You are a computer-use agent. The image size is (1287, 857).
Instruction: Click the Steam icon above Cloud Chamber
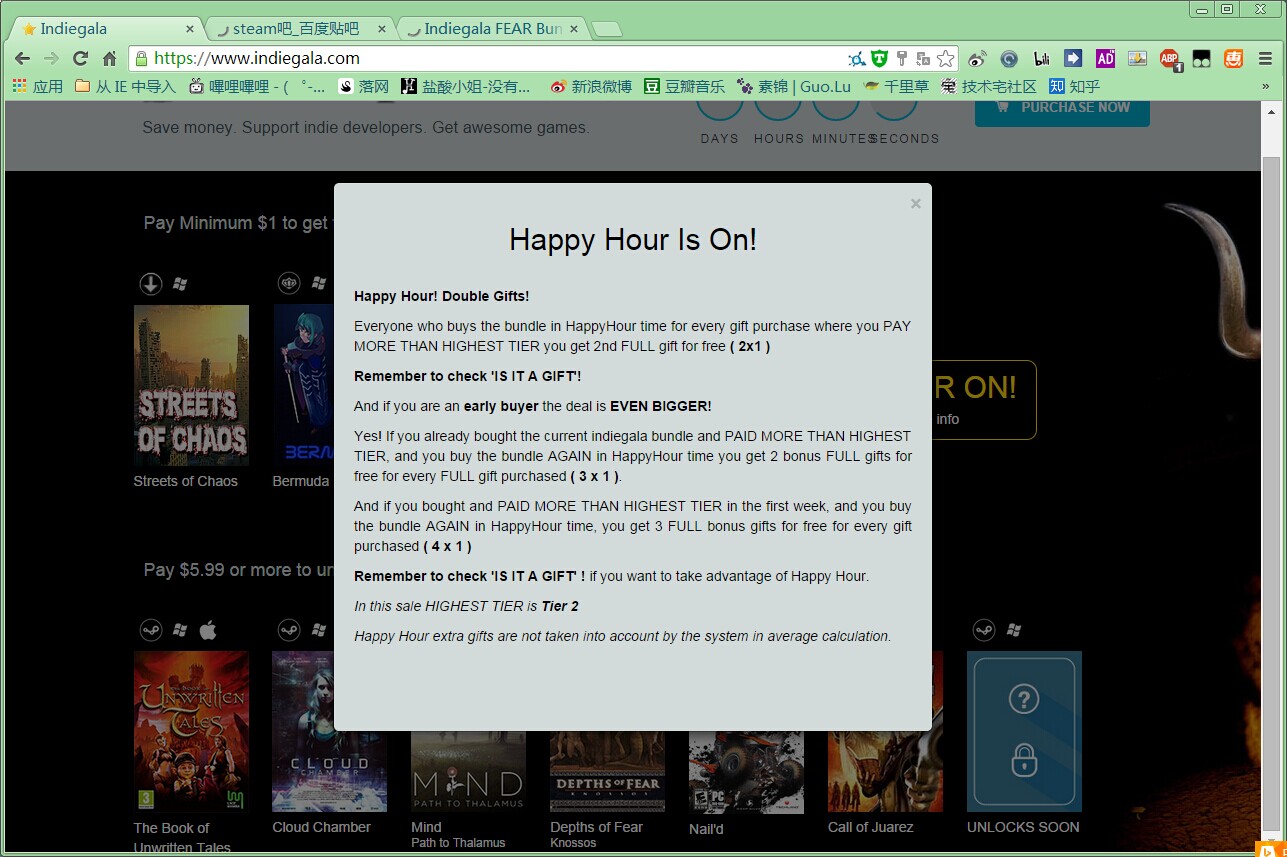289,630
